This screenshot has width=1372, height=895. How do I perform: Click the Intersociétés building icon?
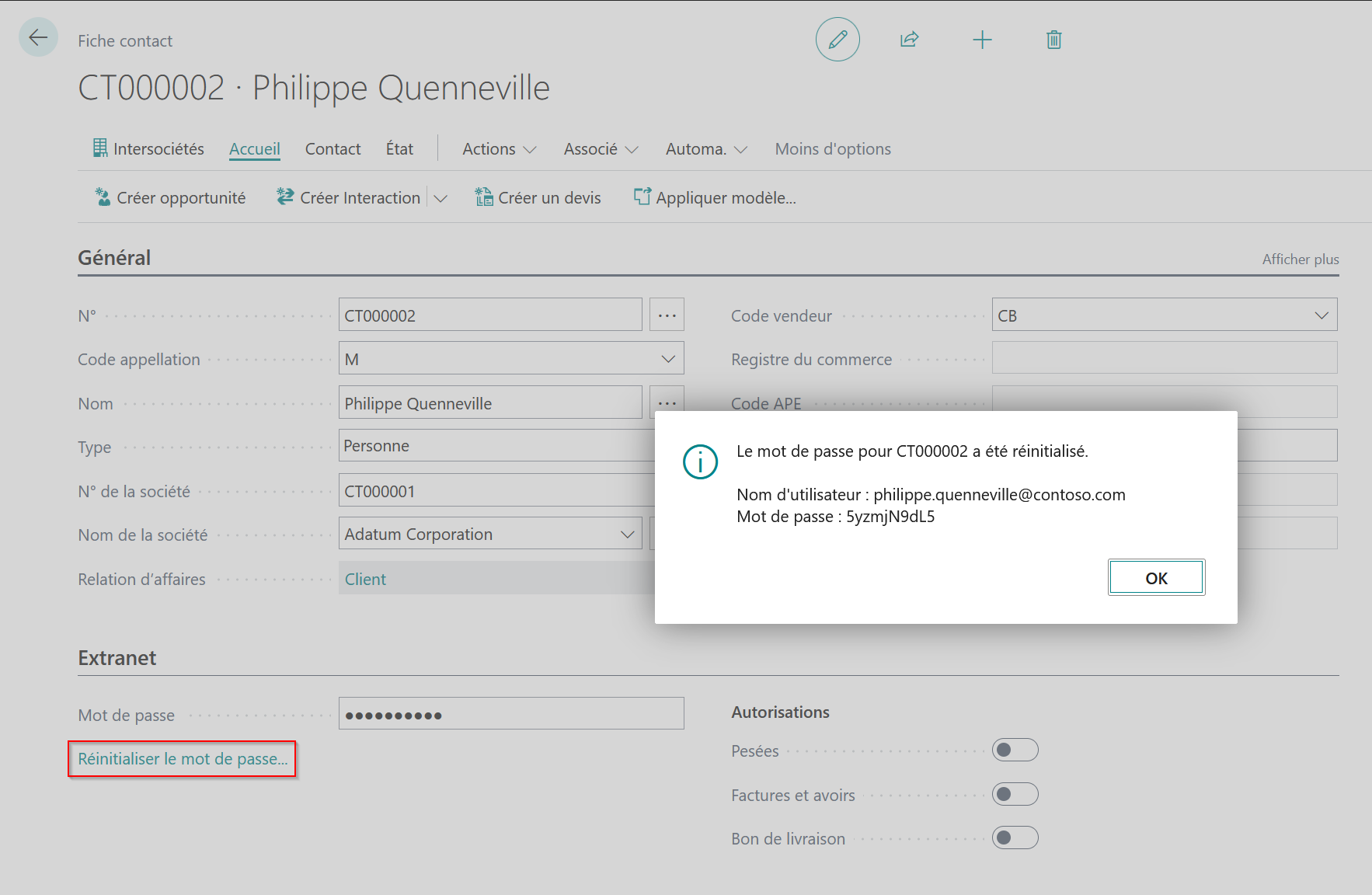point(100,148)
